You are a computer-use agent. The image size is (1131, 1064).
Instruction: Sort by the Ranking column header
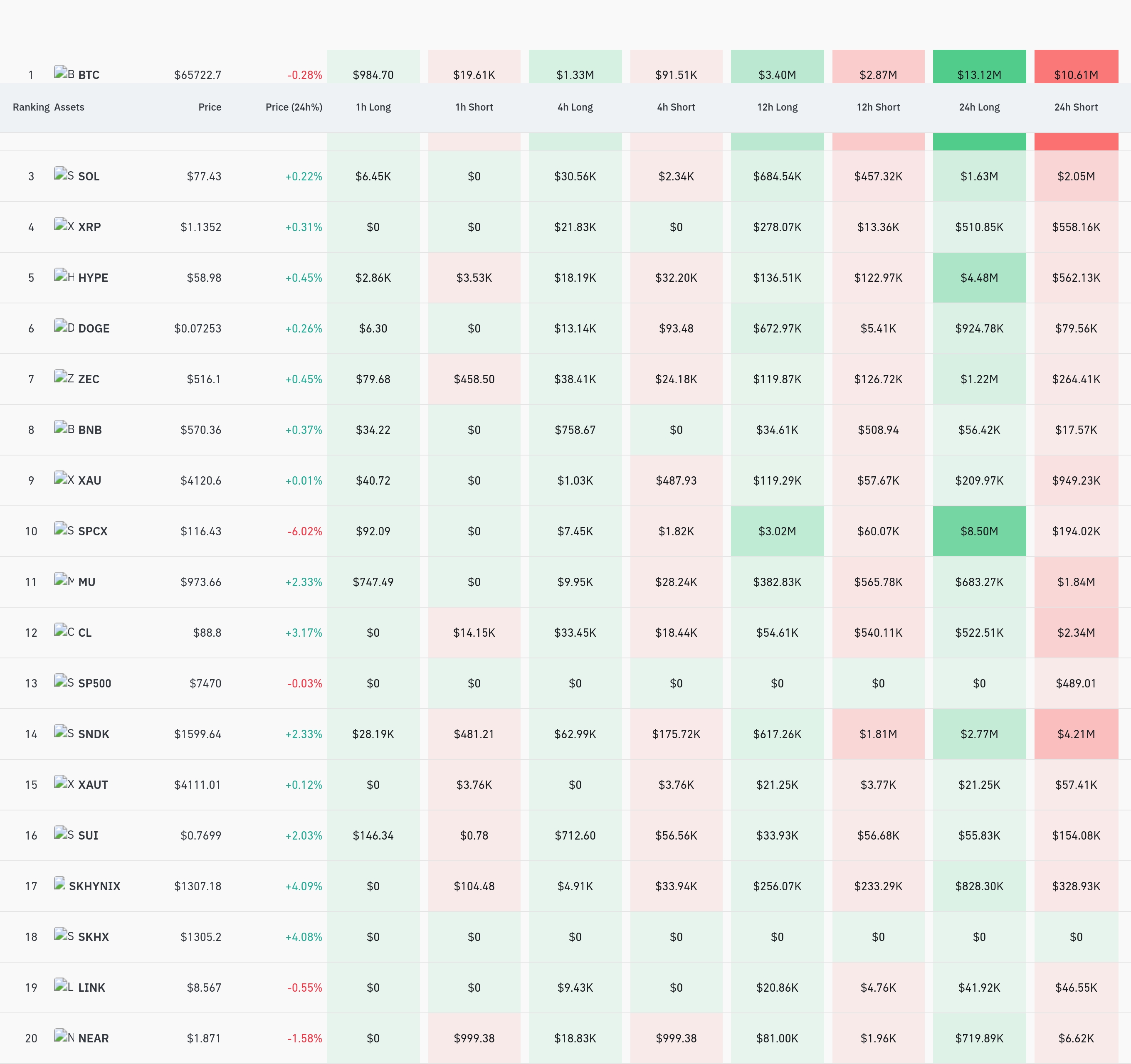(x=31, y=107)
